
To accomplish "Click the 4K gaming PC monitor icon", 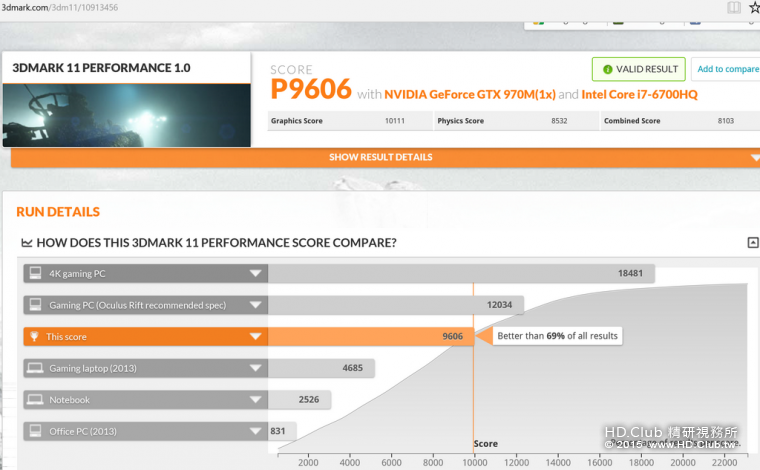I will pos(35,273).
